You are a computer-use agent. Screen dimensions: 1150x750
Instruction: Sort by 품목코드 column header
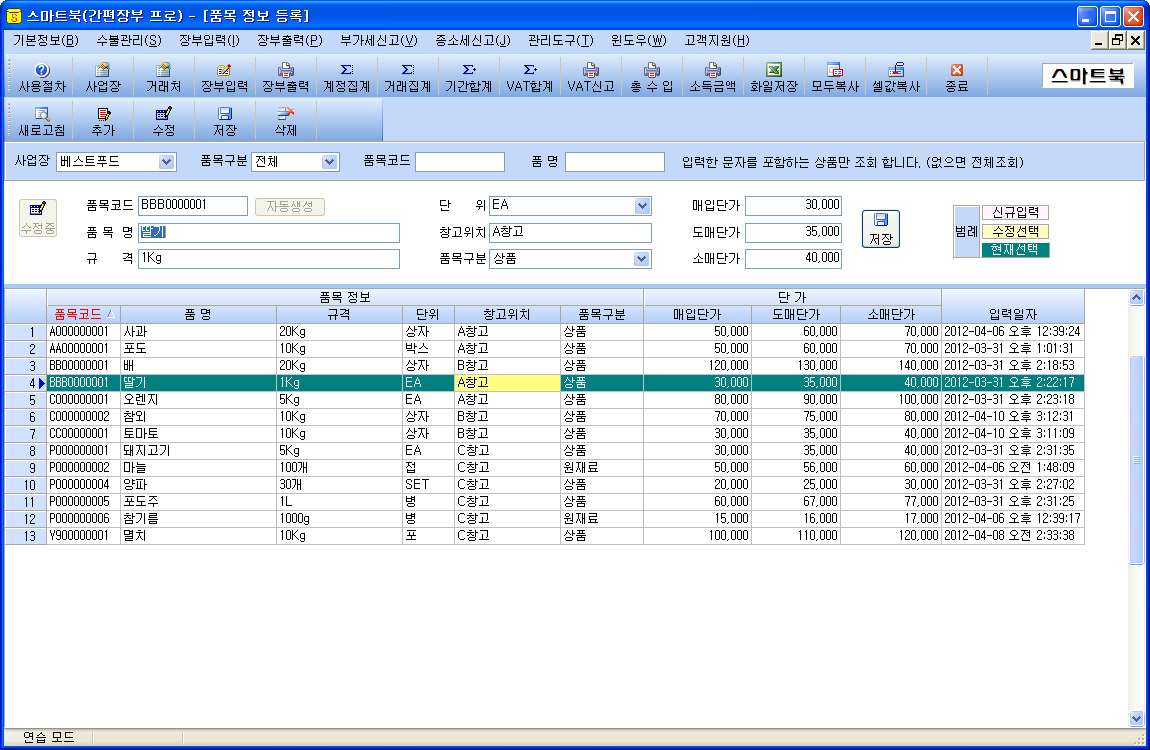[x=84, y=314]
